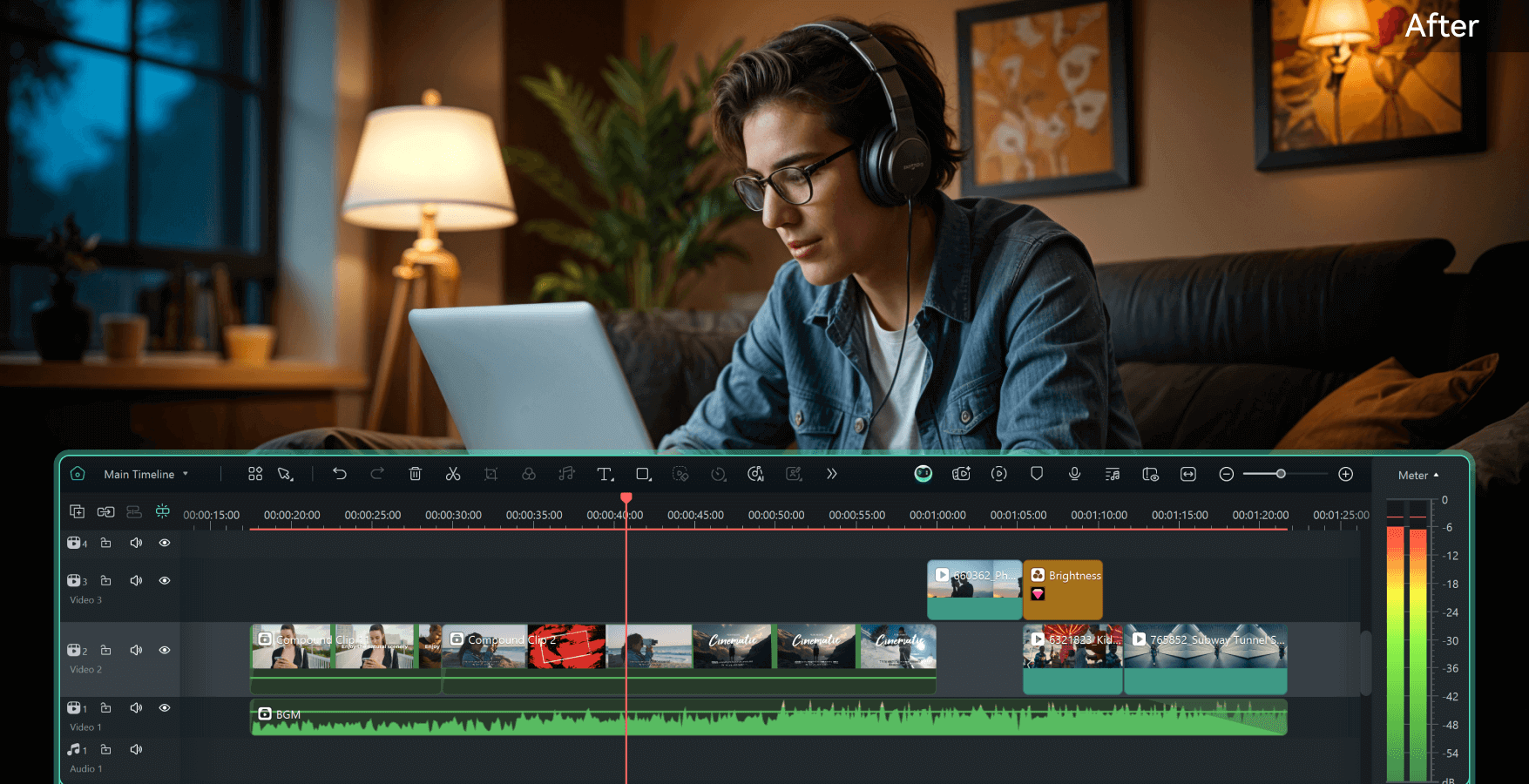Select the Brightness effect clip
The height and width of the screenshot is (784, 1529).
pyautogui.click(x=1063, y=590)
